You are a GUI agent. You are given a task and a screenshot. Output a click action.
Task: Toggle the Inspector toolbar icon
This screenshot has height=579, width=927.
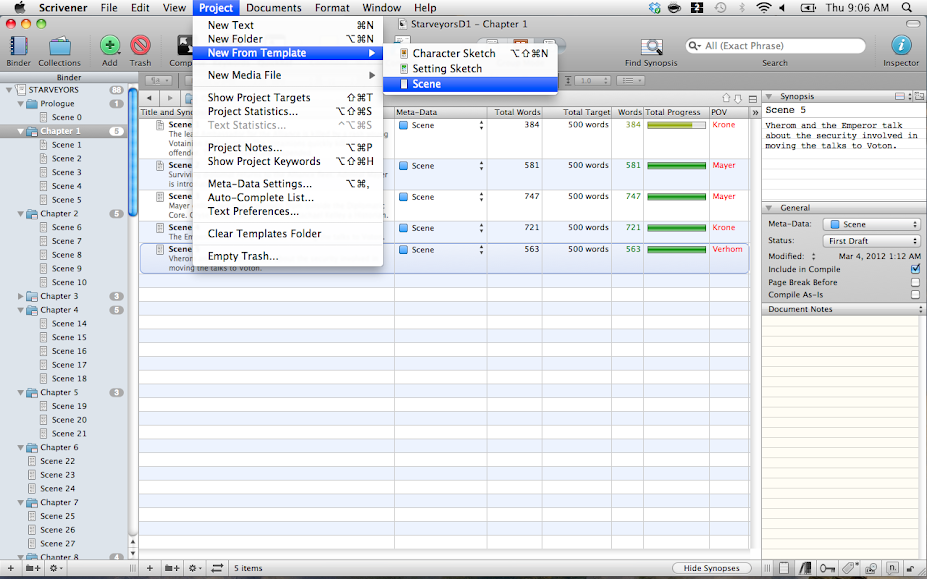tap(900, 46)
